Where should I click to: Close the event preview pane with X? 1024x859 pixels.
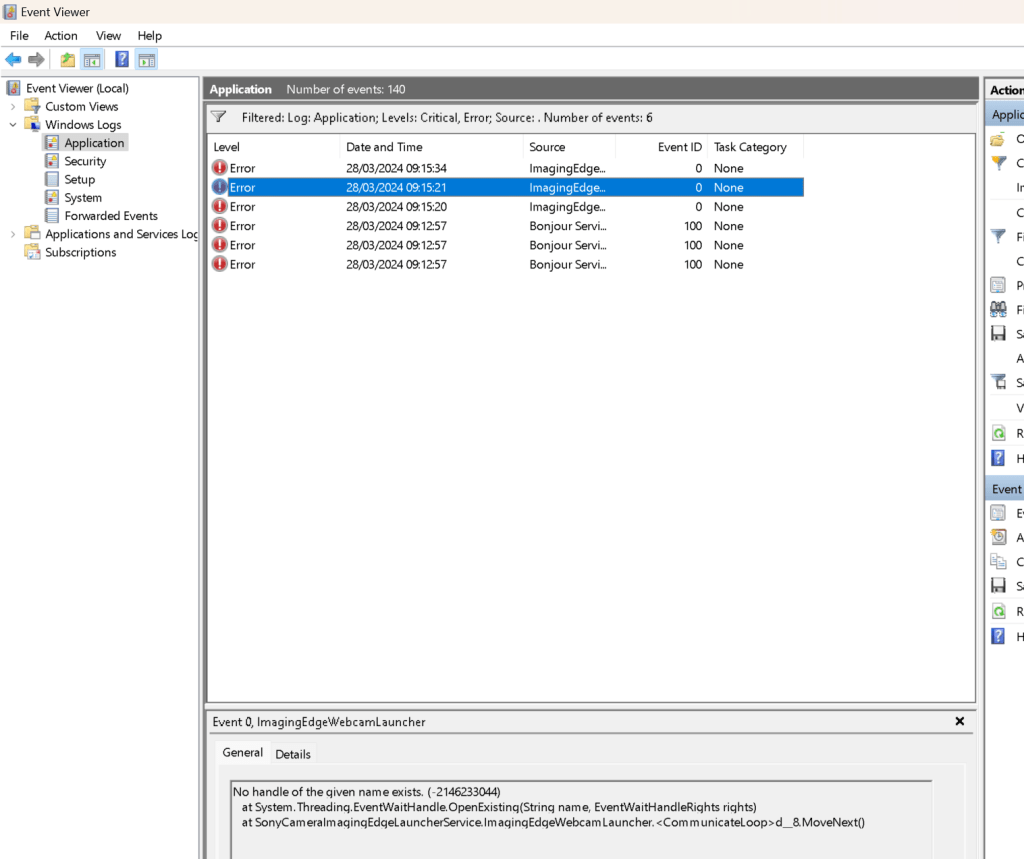coord(959,721)
